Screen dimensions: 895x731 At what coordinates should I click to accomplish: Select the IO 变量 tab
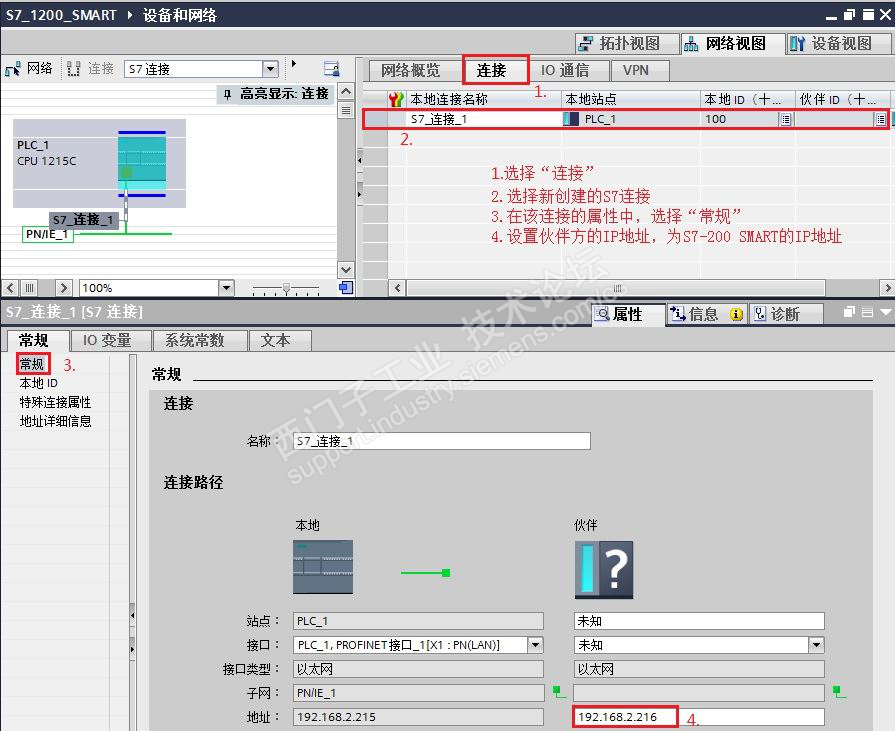109,341
